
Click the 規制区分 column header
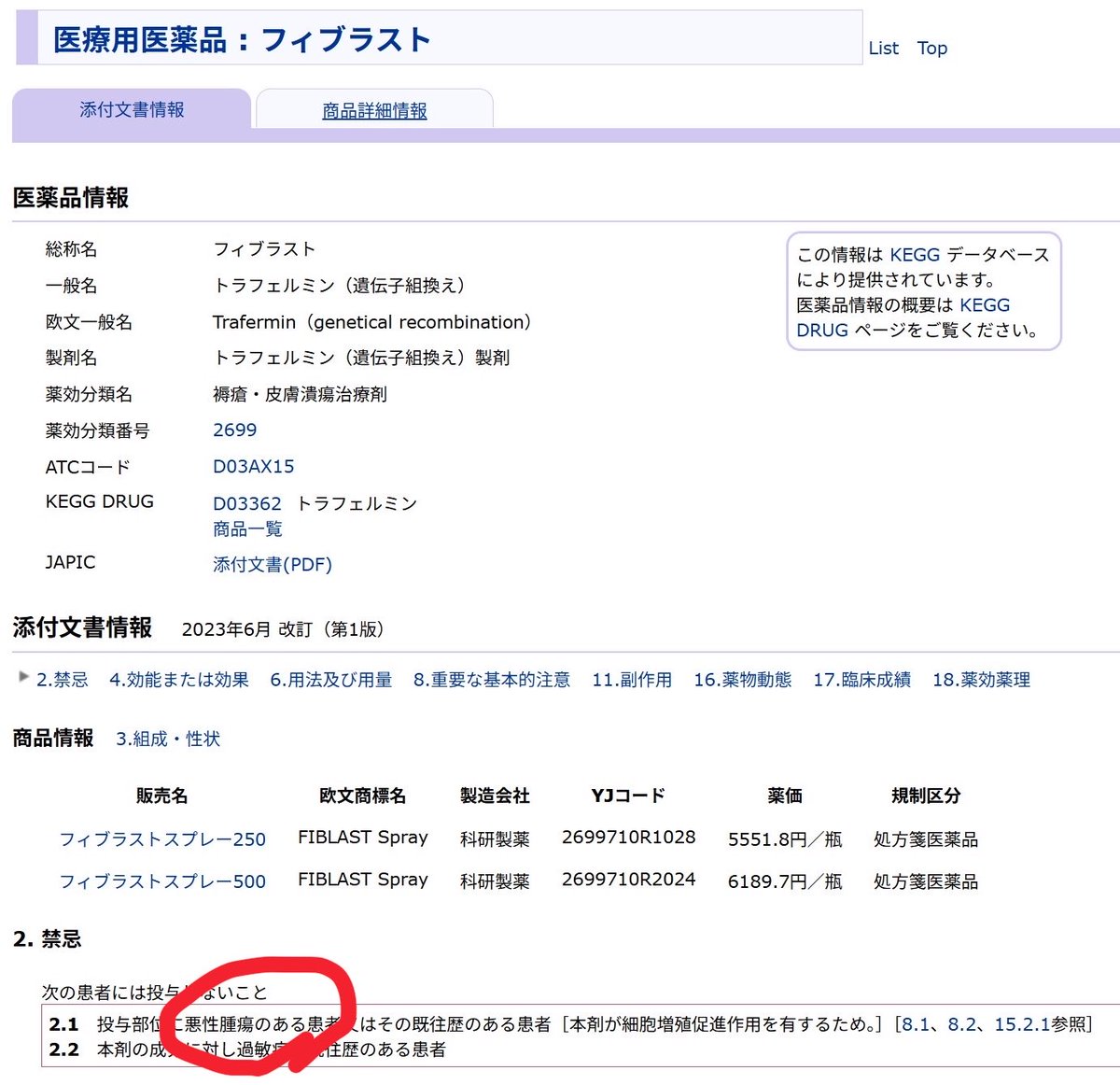[926, 796]
